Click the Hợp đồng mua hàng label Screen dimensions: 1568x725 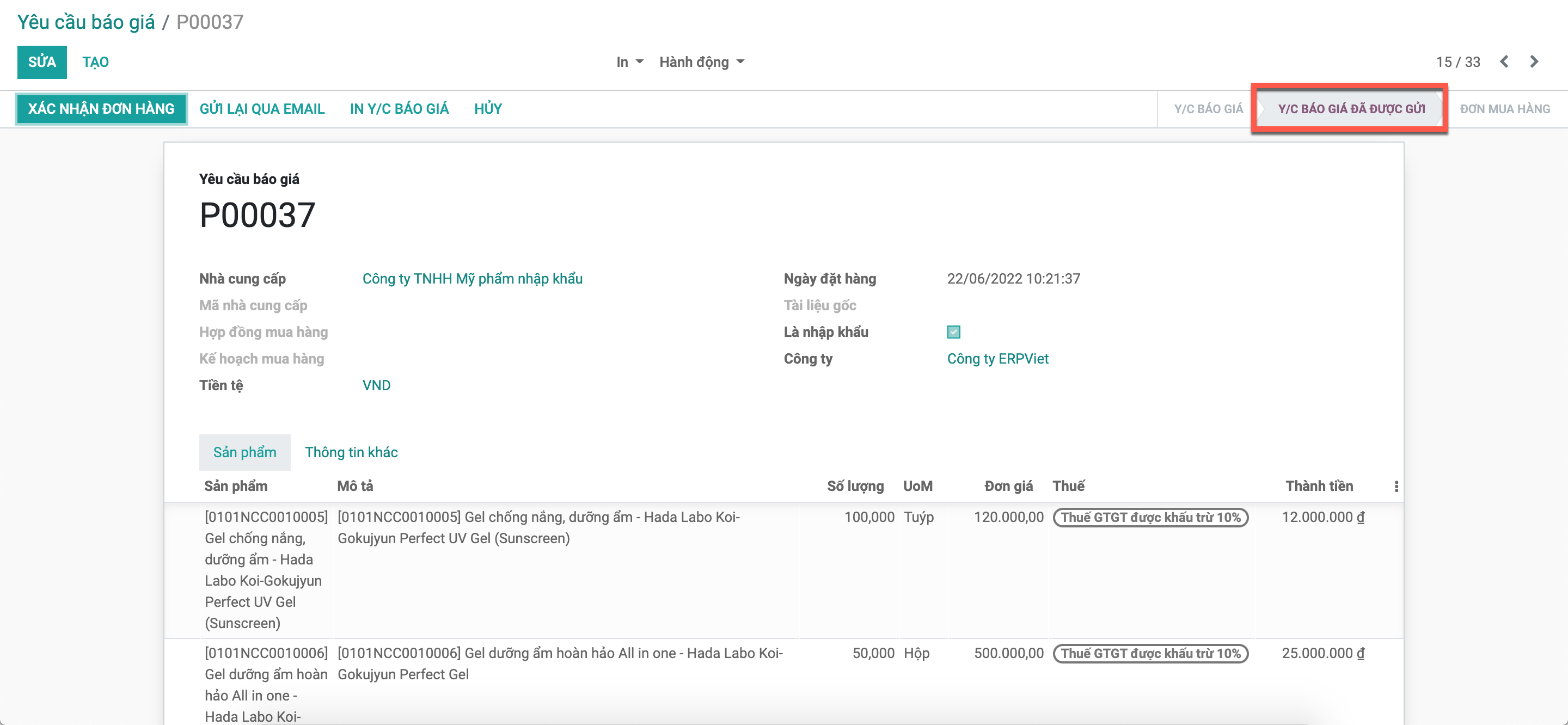pyautogui.click(x=263, y=333)
